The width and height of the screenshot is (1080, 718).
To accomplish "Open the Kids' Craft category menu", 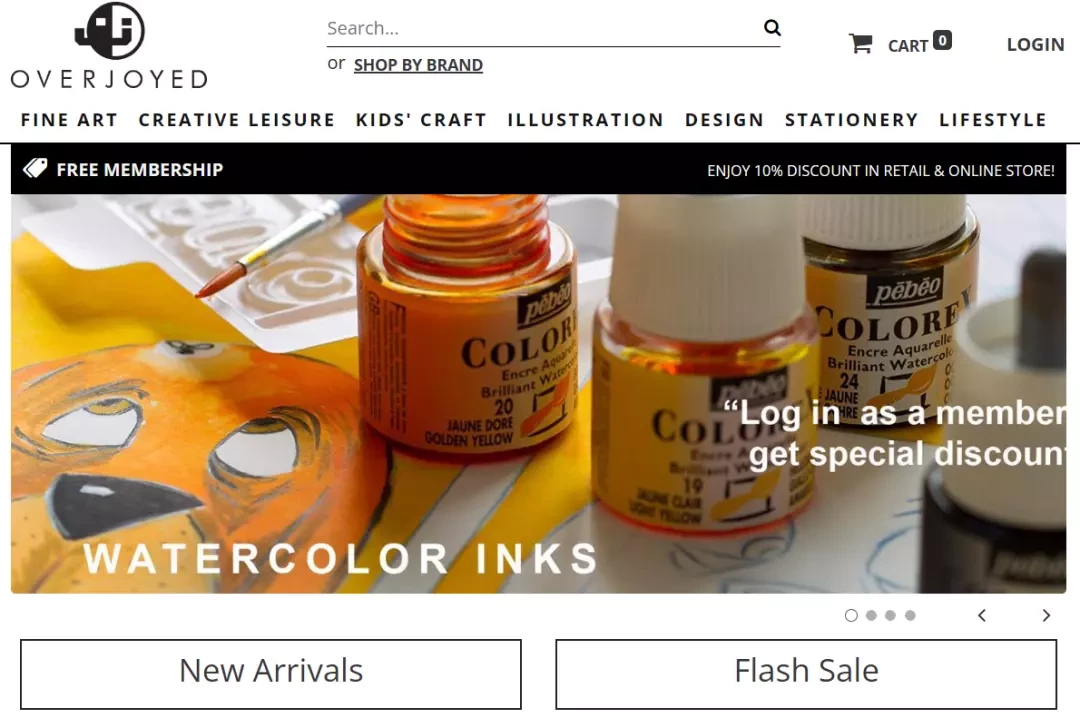I will pyautogui.click(x=422, y=120).
